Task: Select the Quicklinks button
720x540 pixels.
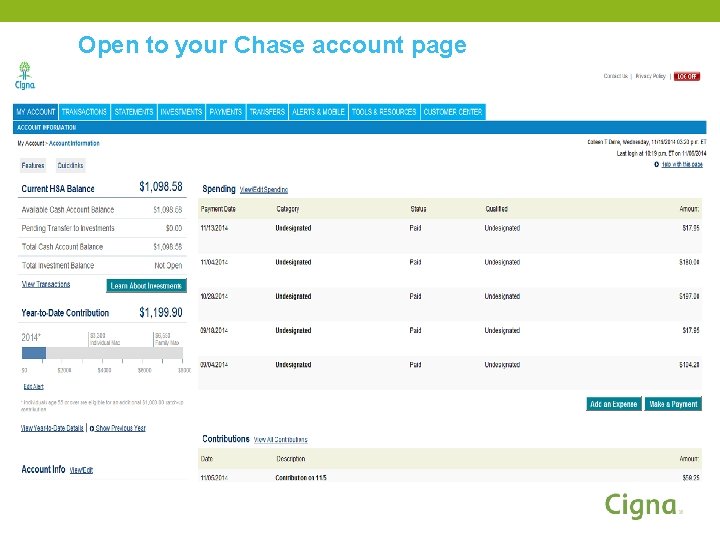Action: click(x=70, y=165)
